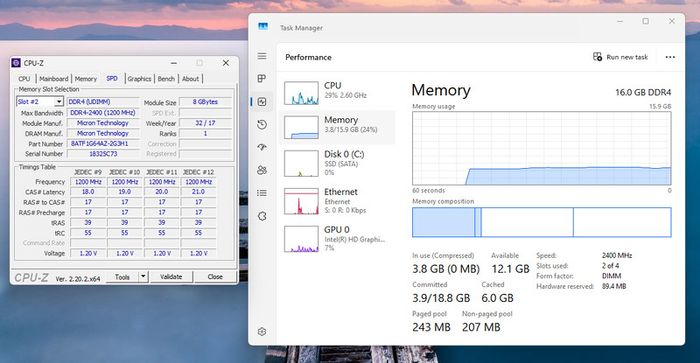The height and width of the screenshot is (363, 700).
Task: Switch to CPU tab in CPU-Z
Action: 25,79
